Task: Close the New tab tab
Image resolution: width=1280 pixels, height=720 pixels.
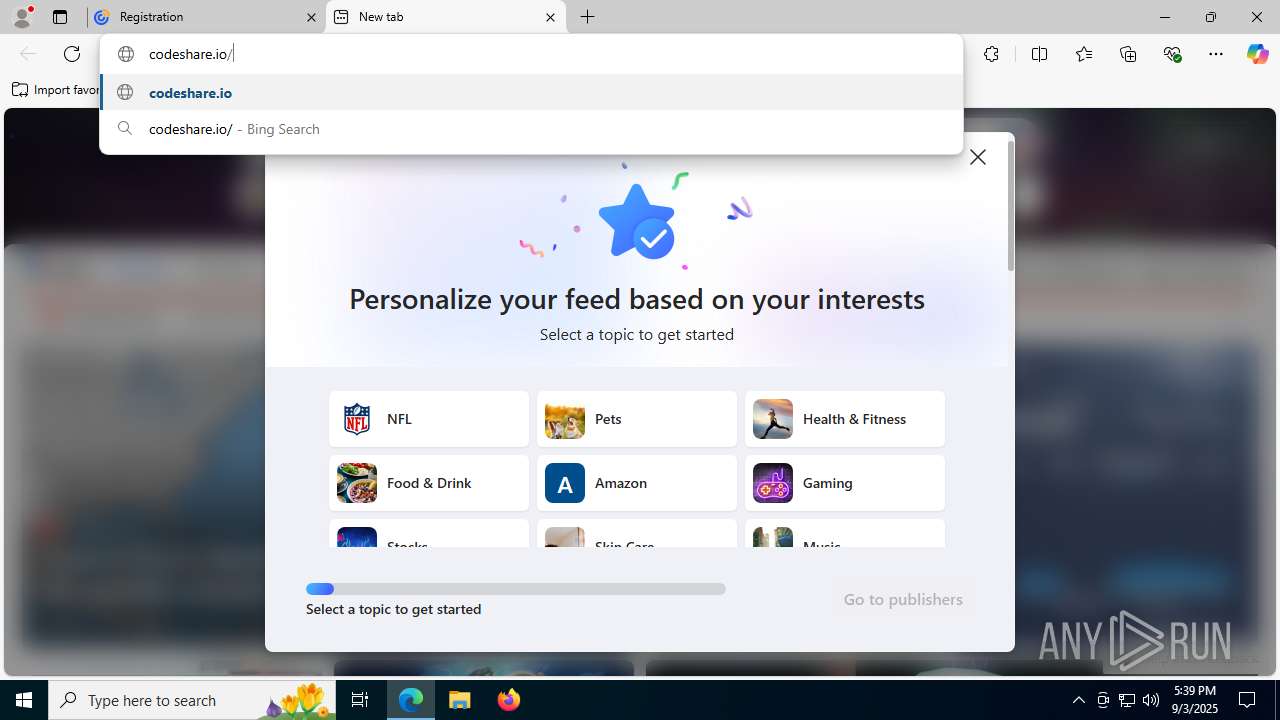Action: (x=550, y=17)
